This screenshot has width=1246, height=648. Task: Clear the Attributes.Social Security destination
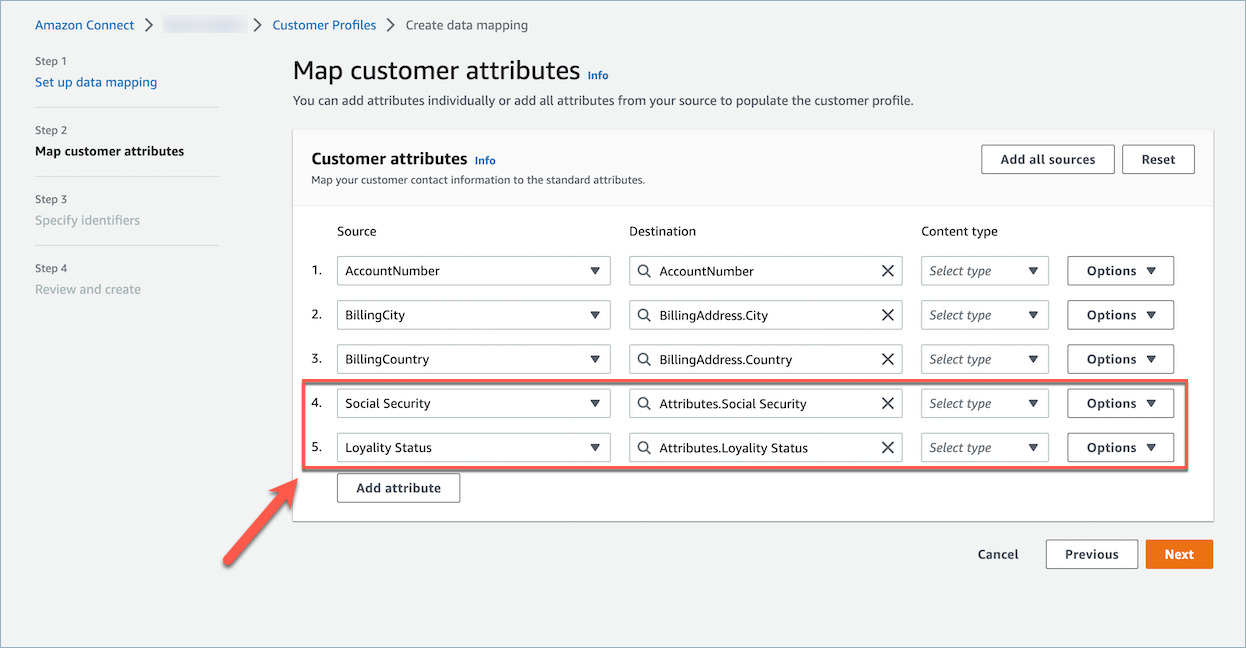pos(887,404)
